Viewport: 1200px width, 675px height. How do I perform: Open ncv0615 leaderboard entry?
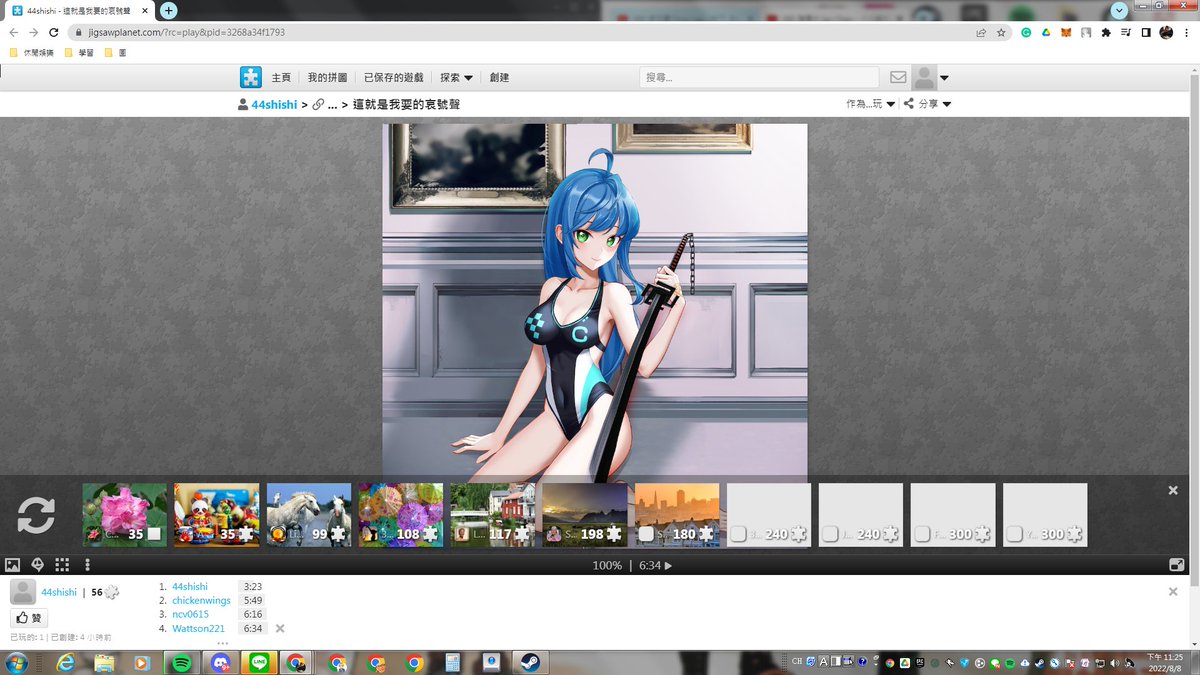(x=191, y=614)
